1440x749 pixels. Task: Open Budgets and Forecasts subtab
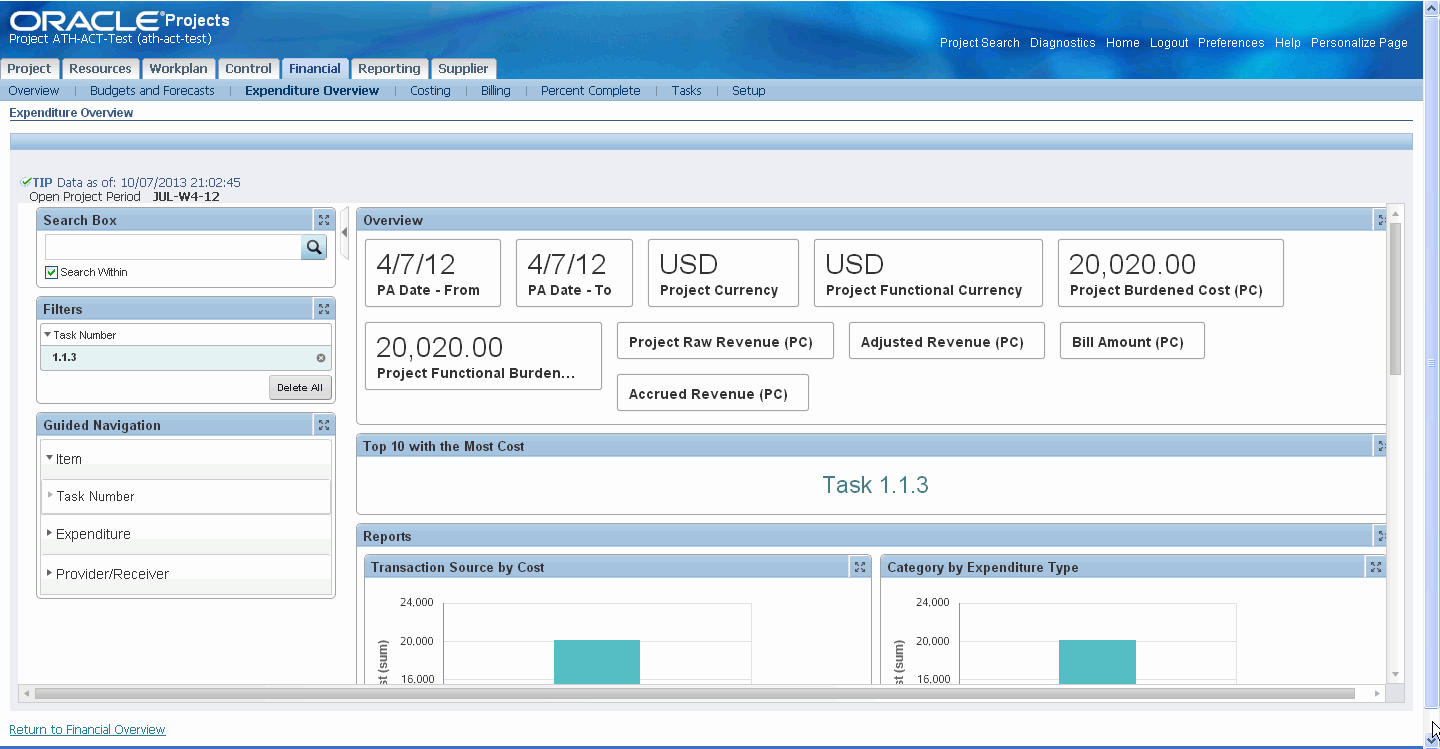click(152, 90)
